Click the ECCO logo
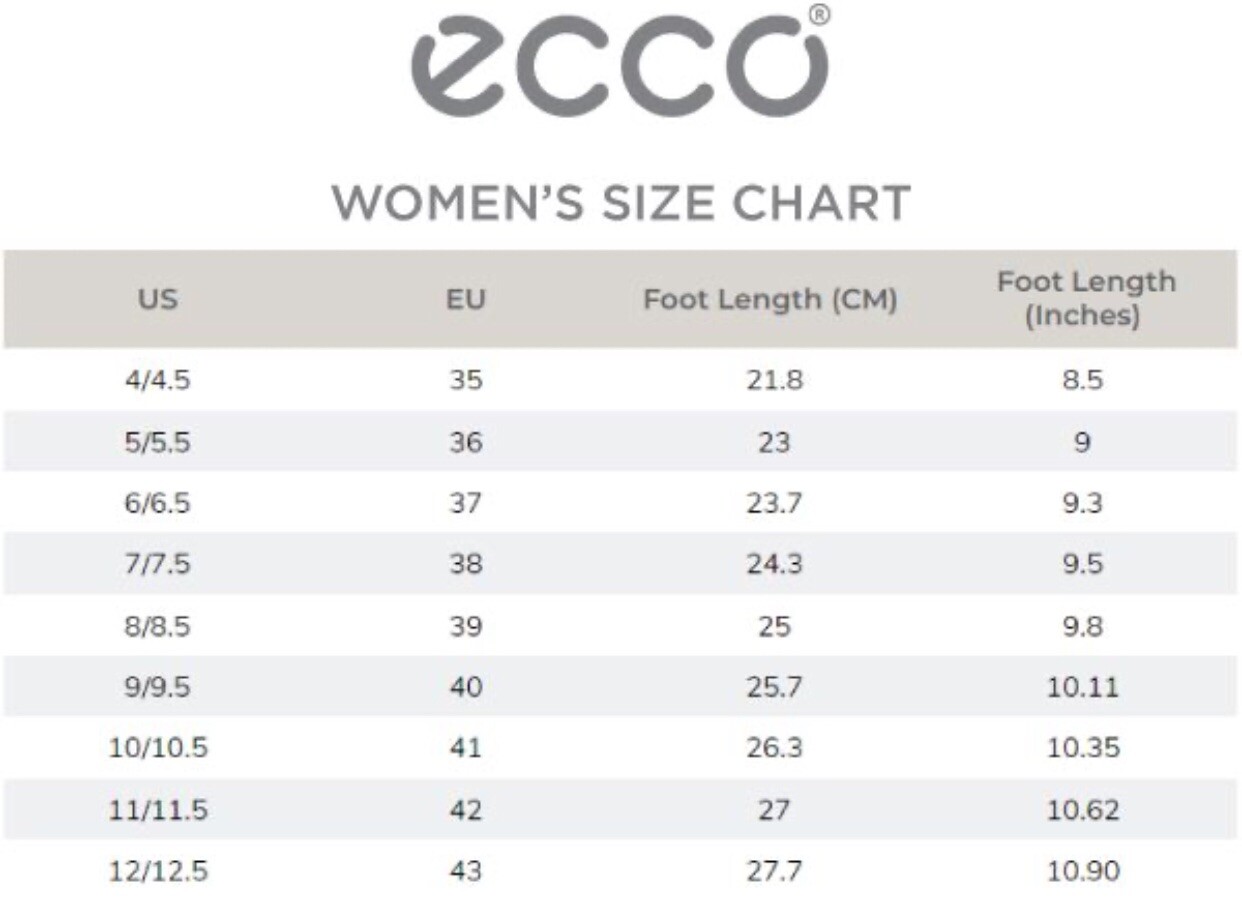The image size is (1242, 911). (620, 64)
